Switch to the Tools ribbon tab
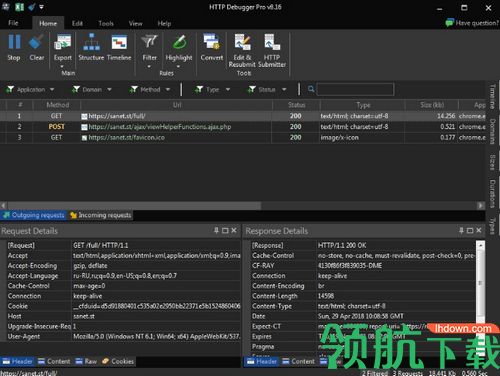 (106, 23)
